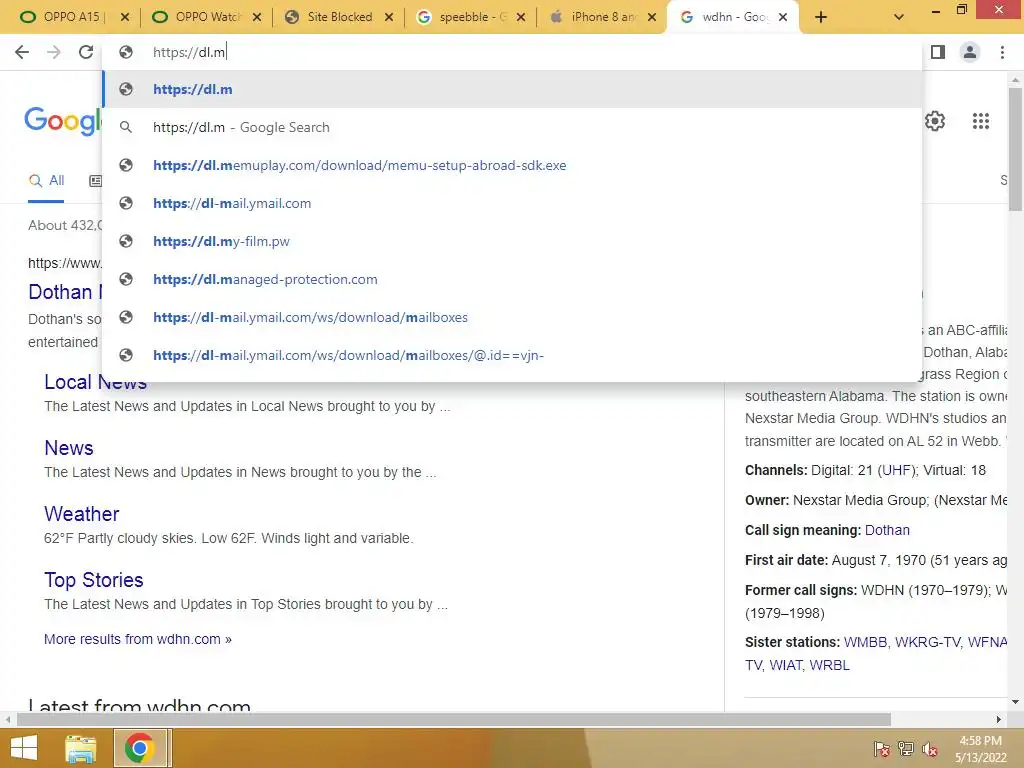
Task: Open the Weather sitelink
Action: [82, 514]
